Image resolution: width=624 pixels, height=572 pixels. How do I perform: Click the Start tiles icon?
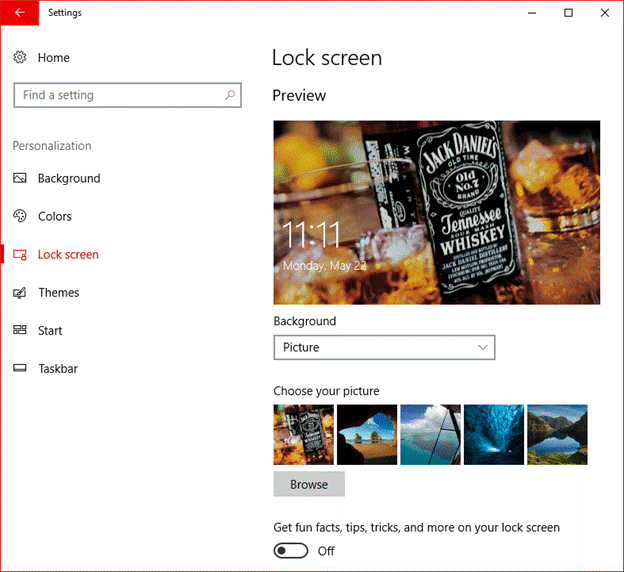pyautogui.click(x=20, y=330)
